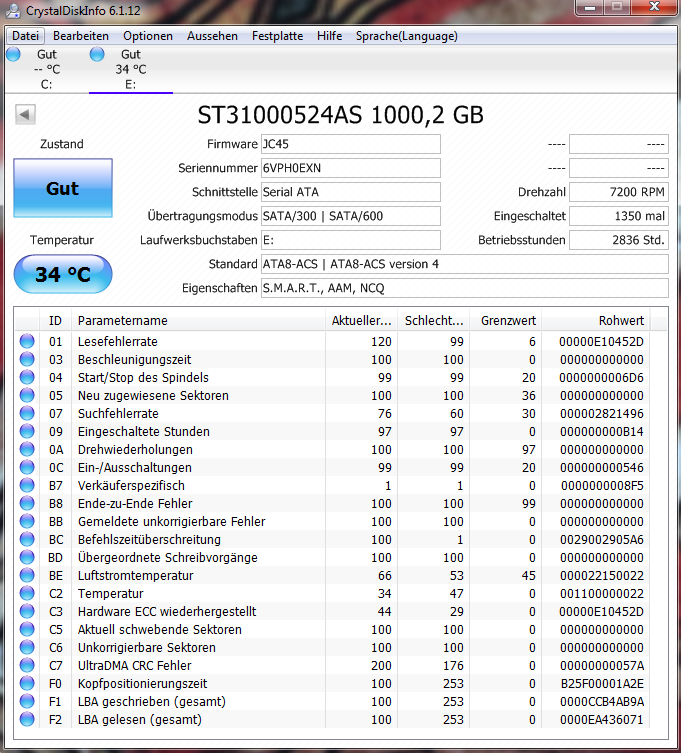The height and width of the screenshot is (753, 681).
Task: Click status orb for Lesefehlerrate row
Action: coord(27,341)
